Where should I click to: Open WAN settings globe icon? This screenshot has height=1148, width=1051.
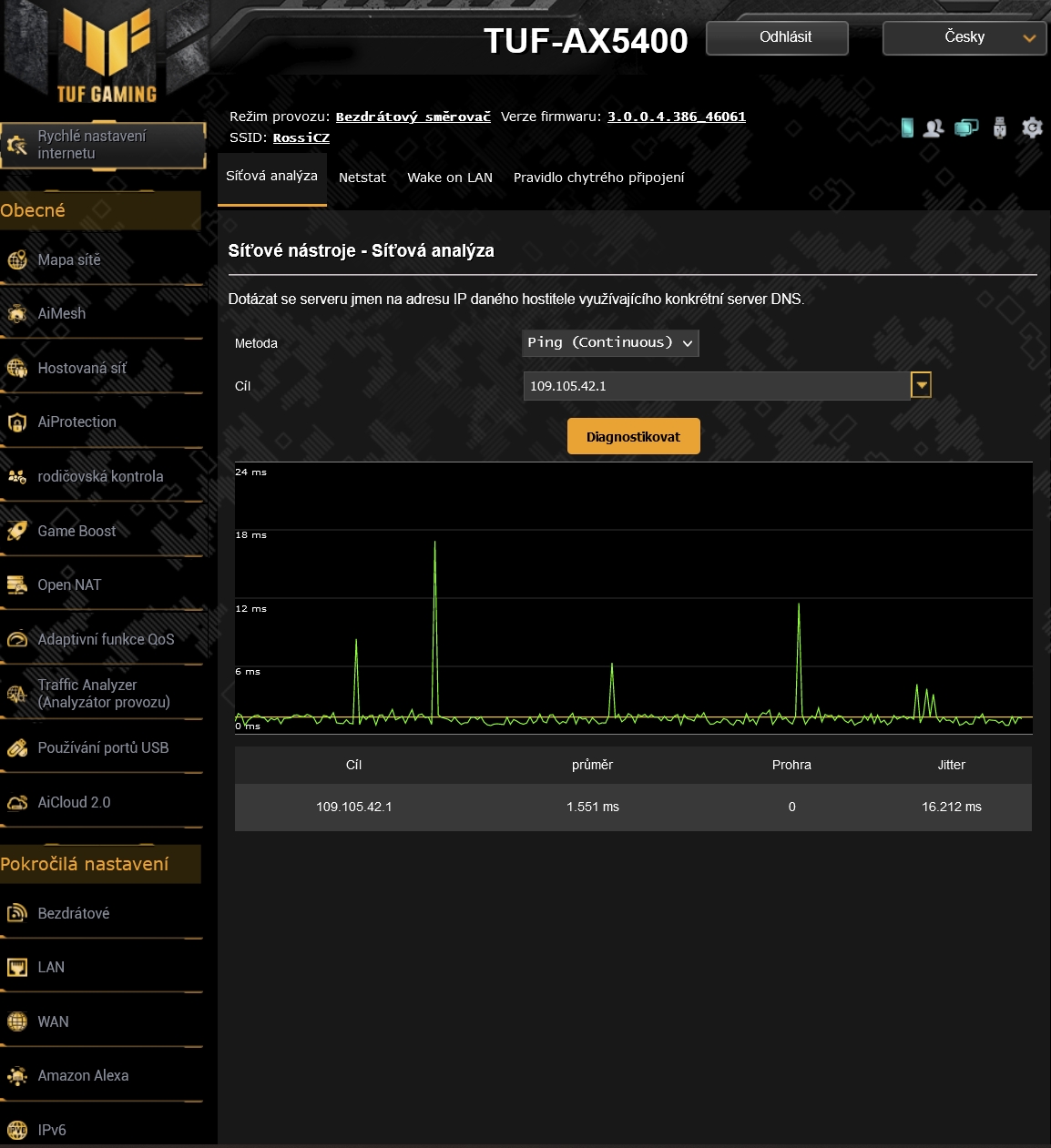tap(17, 1022)
